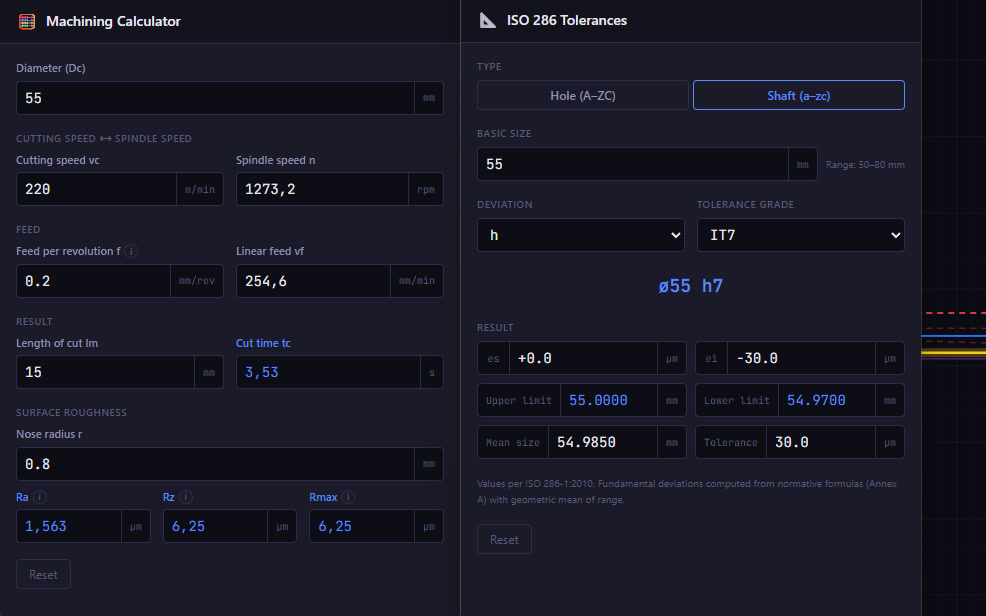Focus the Cutting speed vc field
This screenshot has width=986, height=616.
point(96,189)
